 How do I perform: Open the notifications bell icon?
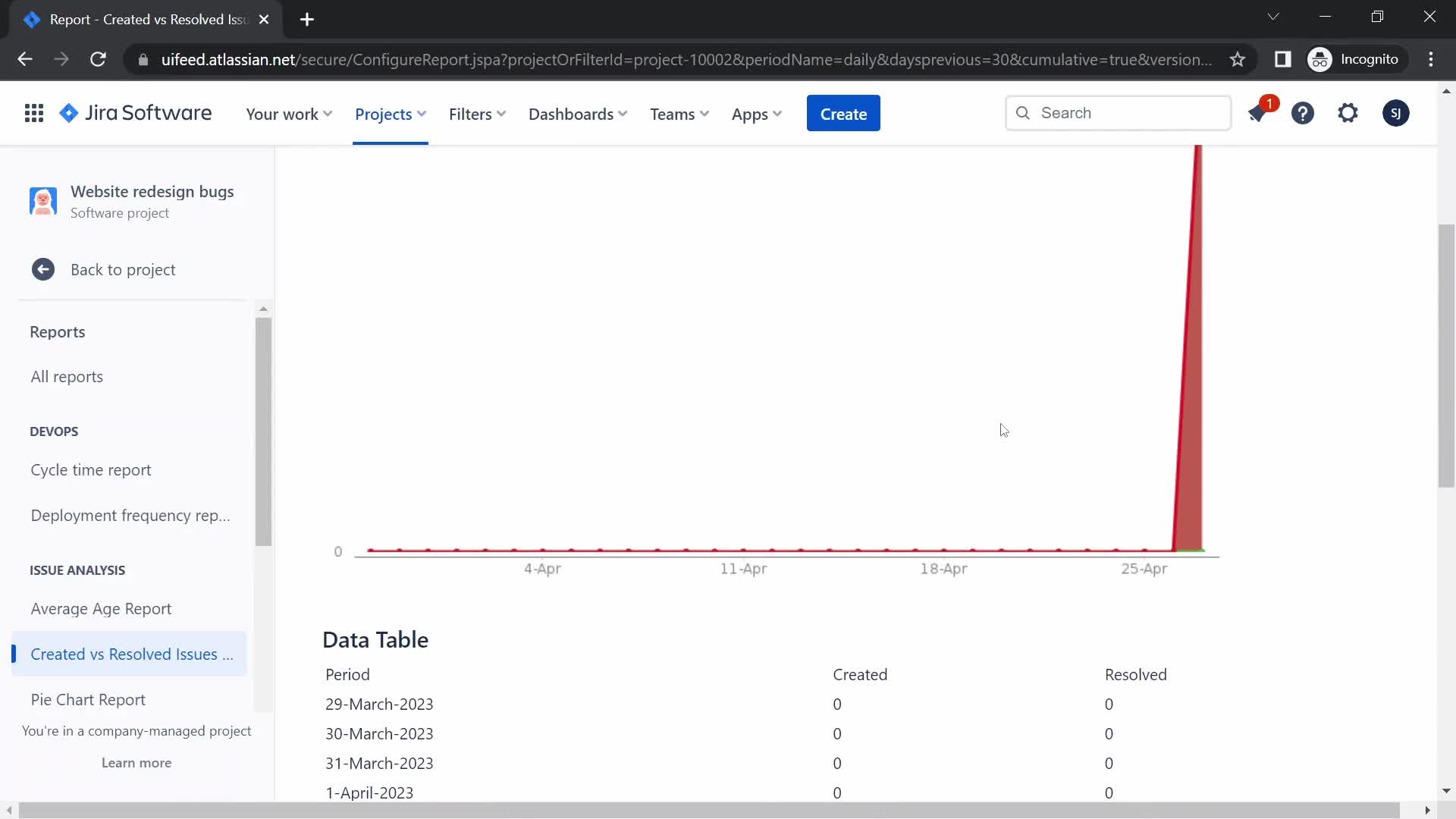(1257, 114)
